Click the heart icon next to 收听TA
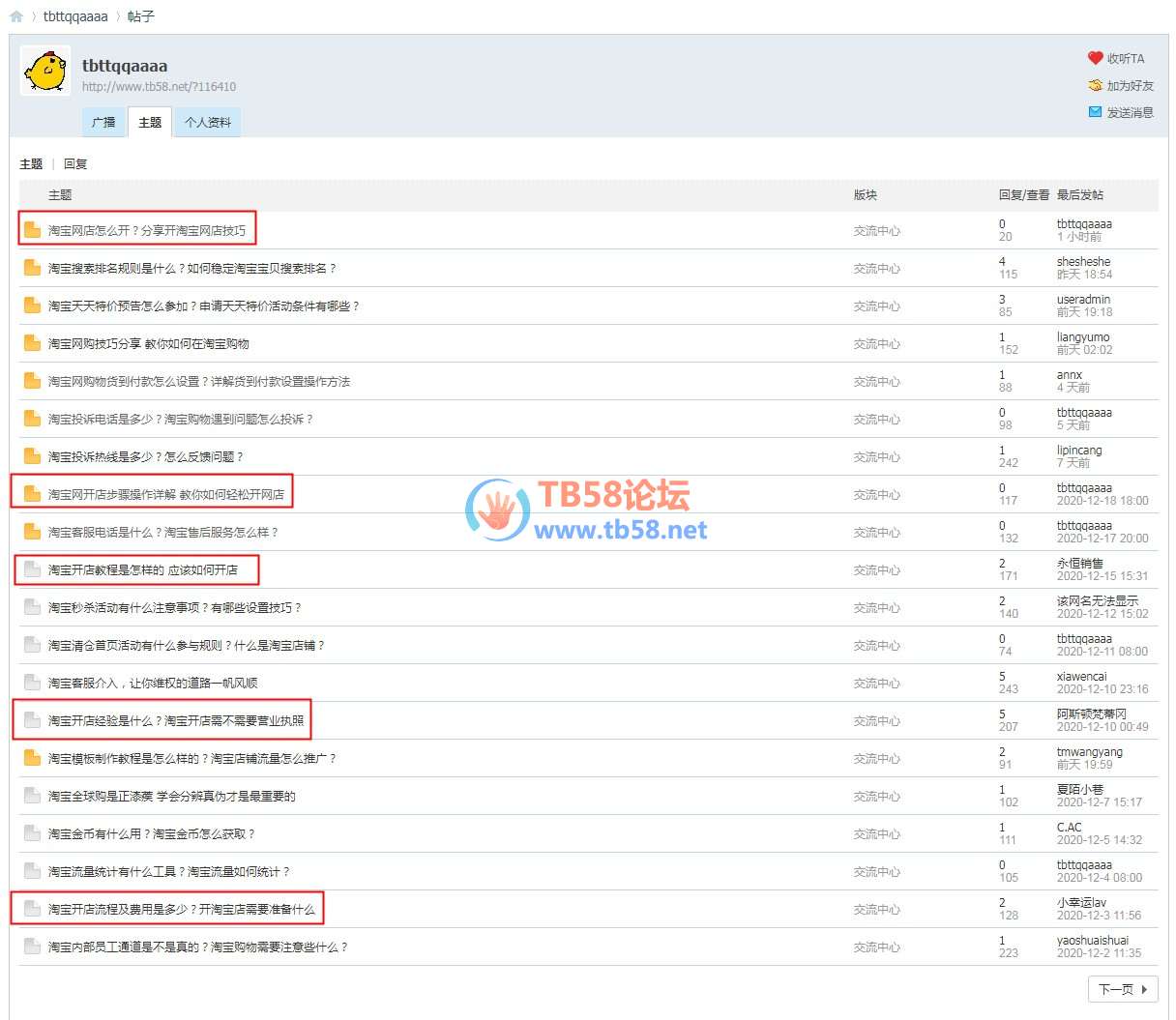The image size is (1176, 1020). point(1095,58)
